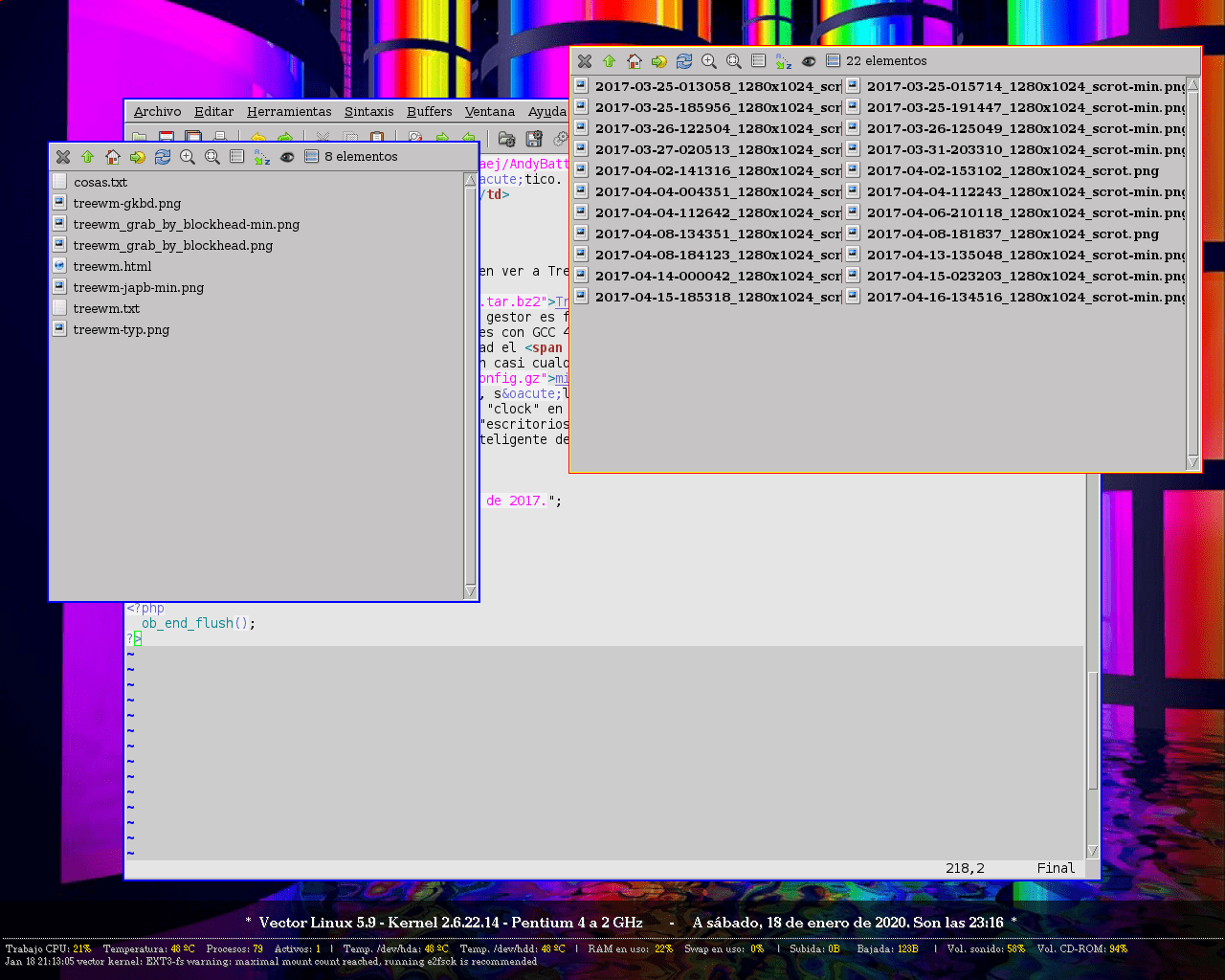This screenshot has height=980, width=1225.
Task: Switch to details list view in 8 elementos window
Action: [237, 157]
